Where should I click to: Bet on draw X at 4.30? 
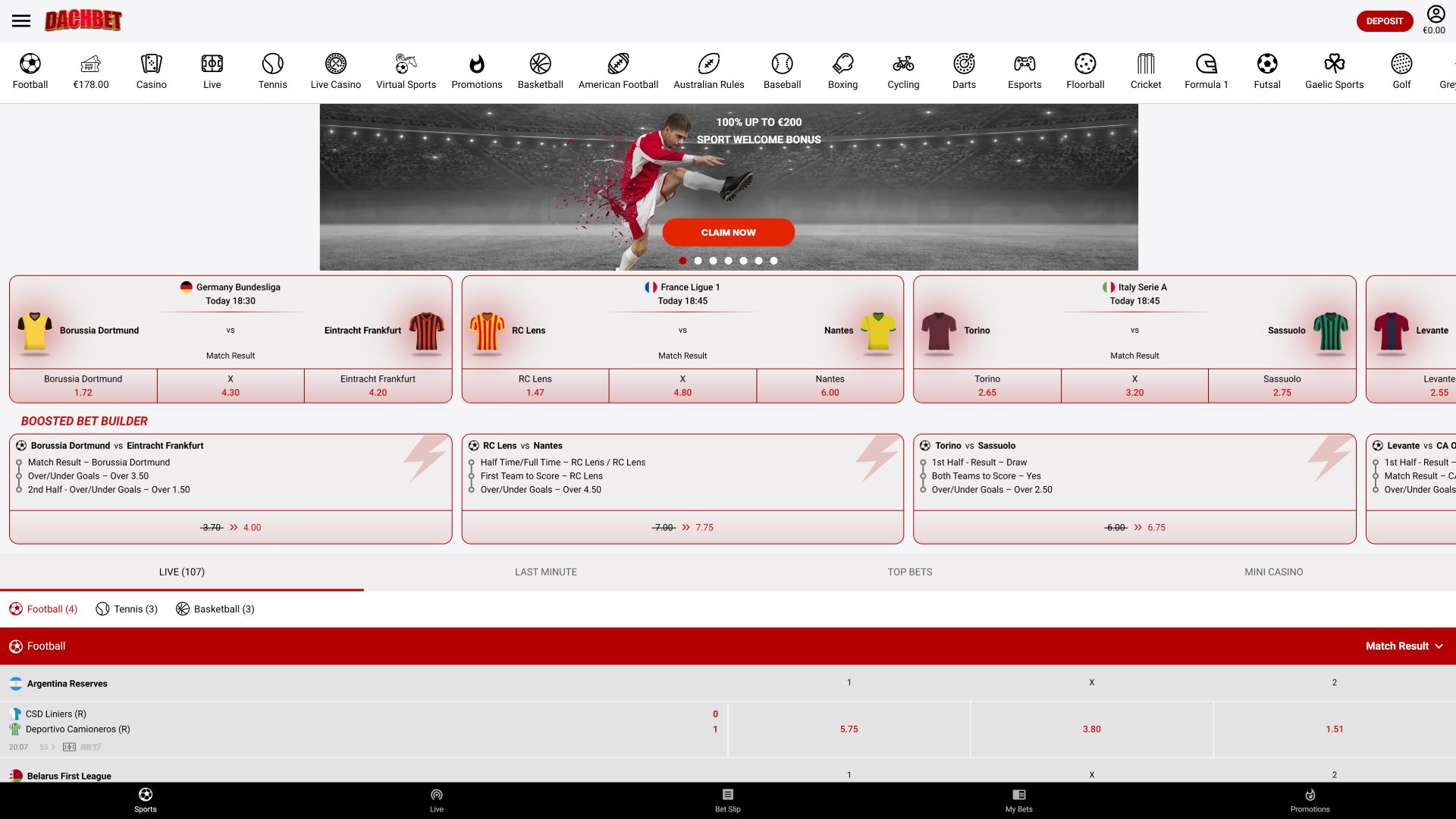click(231, 386)
